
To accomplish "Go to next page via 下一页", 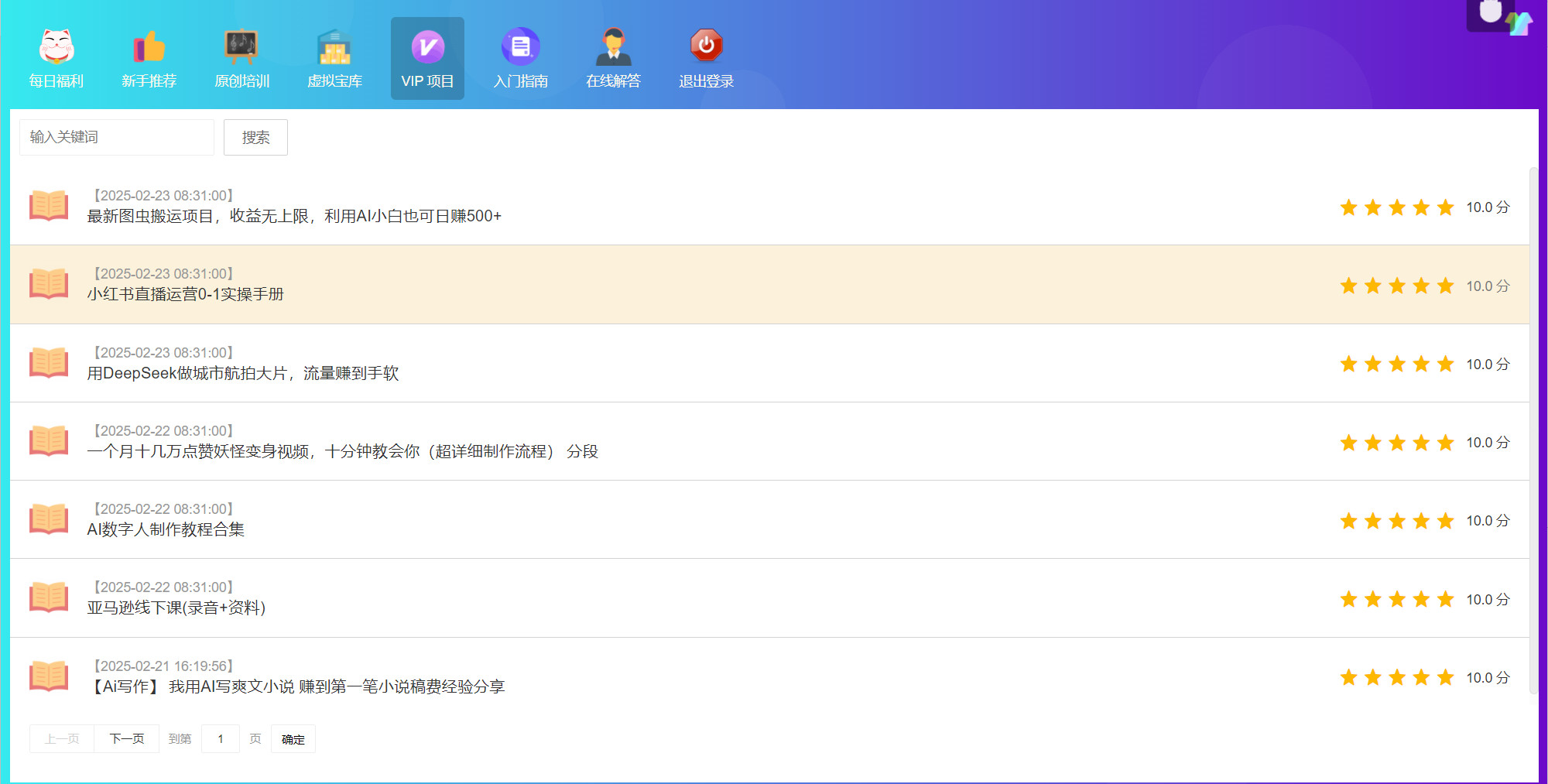I will (x=126, y=738).
